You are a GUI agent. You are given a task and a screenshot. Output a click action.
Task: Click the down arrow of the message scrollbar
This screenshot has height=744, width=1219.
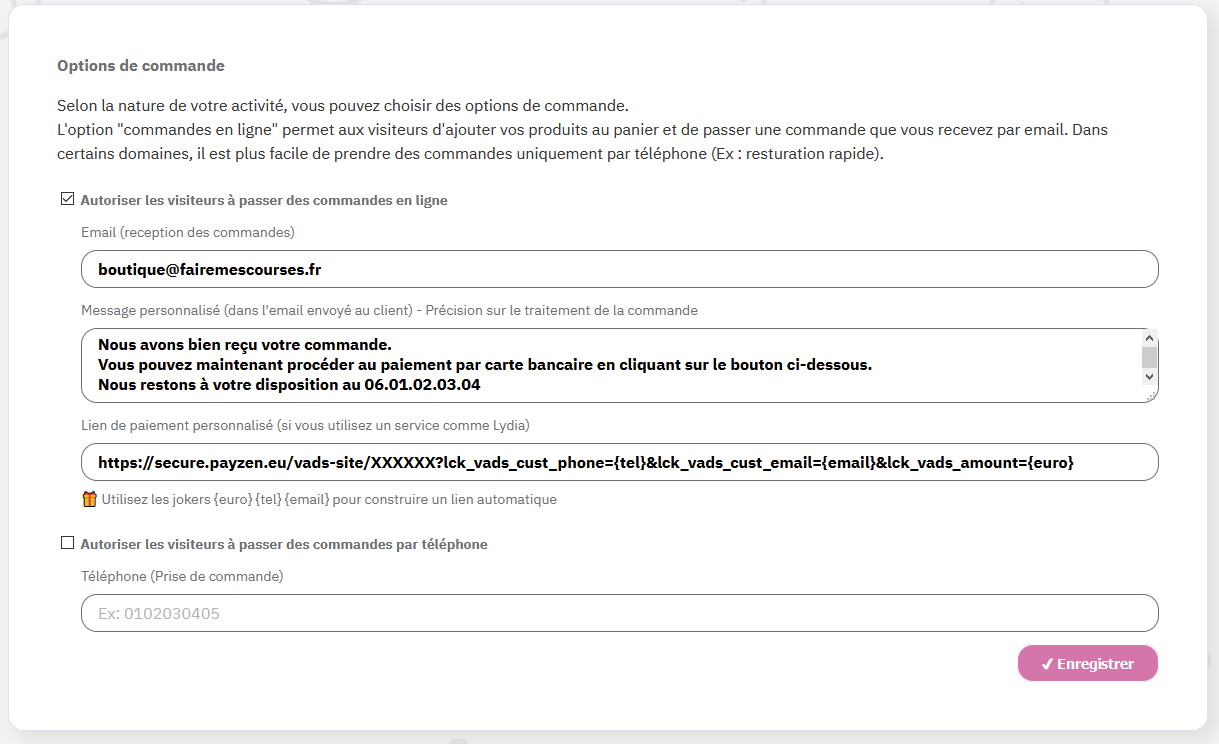(x=1149, y=377)
